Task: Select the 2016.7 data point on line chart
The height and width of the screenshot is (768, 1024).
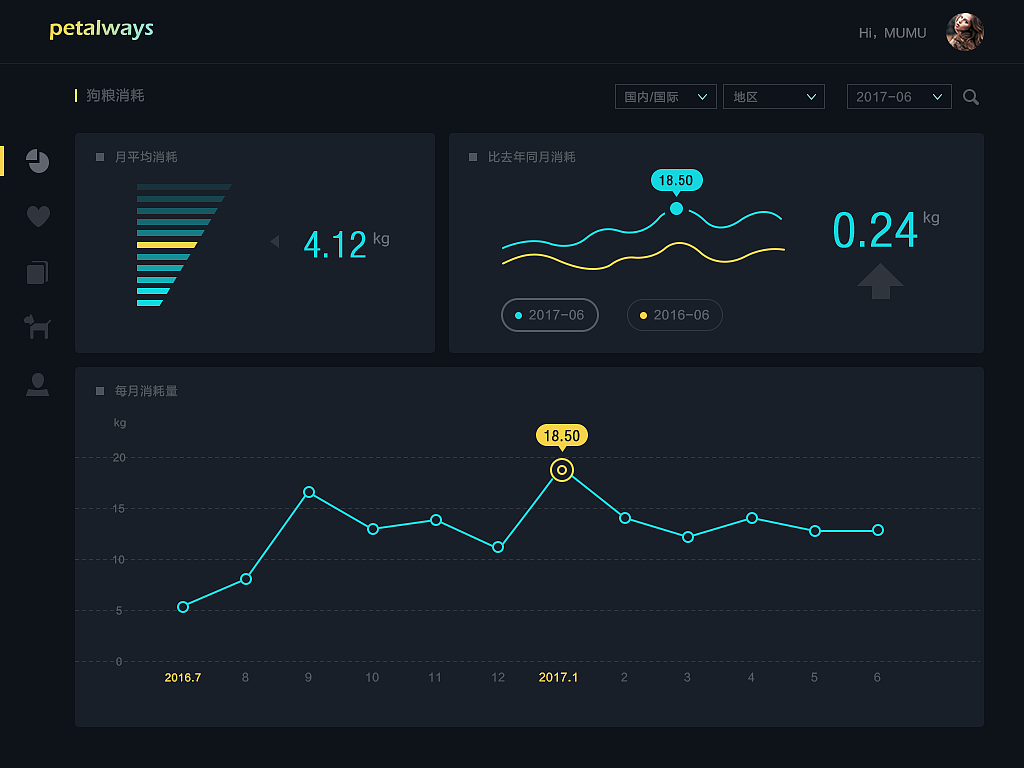Action: (183, 607)
